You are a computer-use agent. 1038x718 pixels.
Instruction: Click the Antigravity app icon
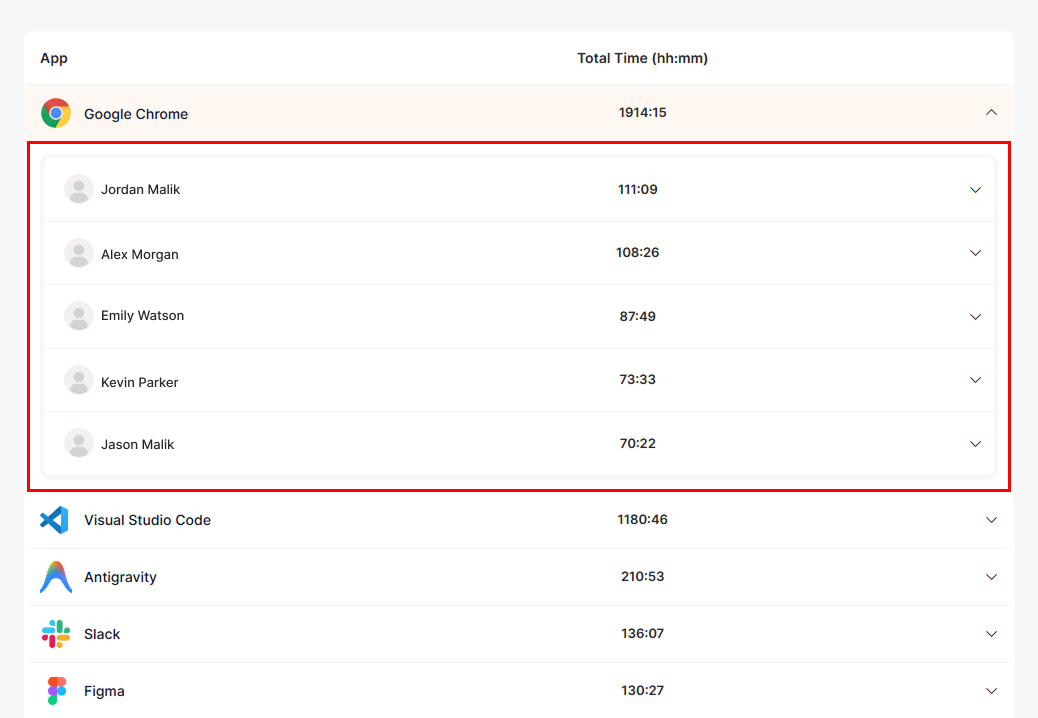coord(56,577)
